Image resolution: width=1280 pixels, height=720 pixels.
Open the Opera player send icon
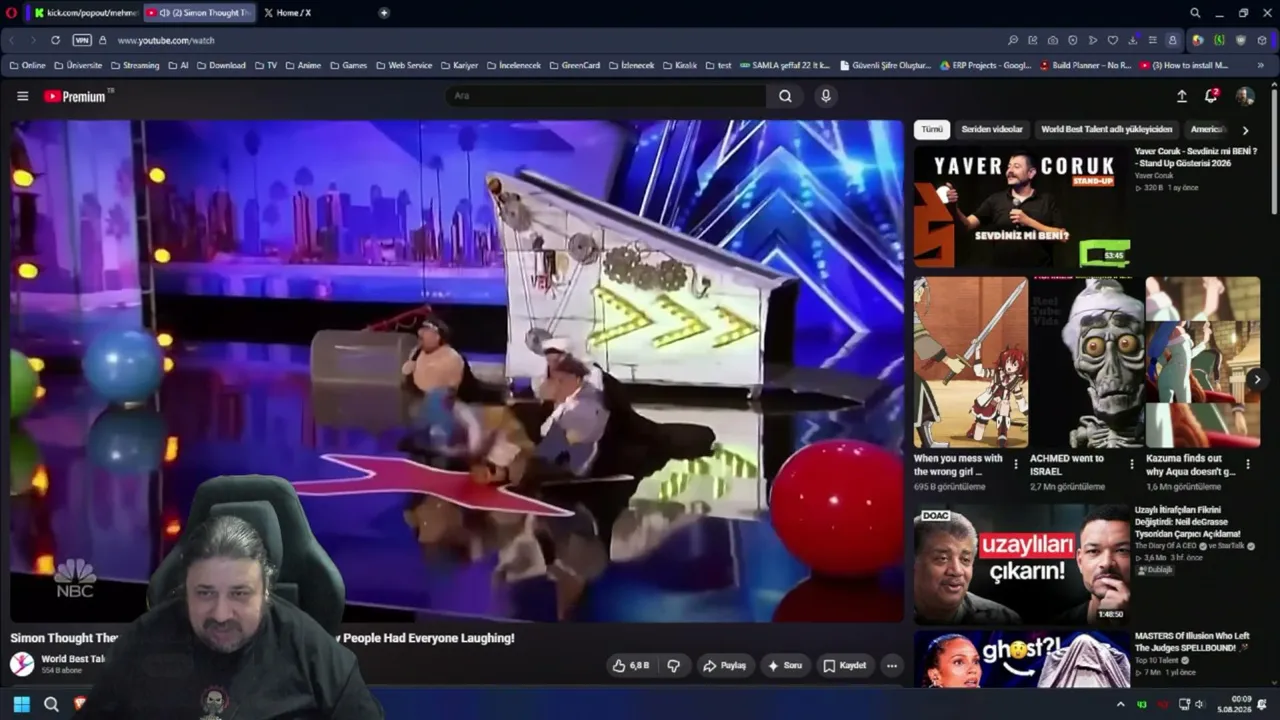point(1093,40)
